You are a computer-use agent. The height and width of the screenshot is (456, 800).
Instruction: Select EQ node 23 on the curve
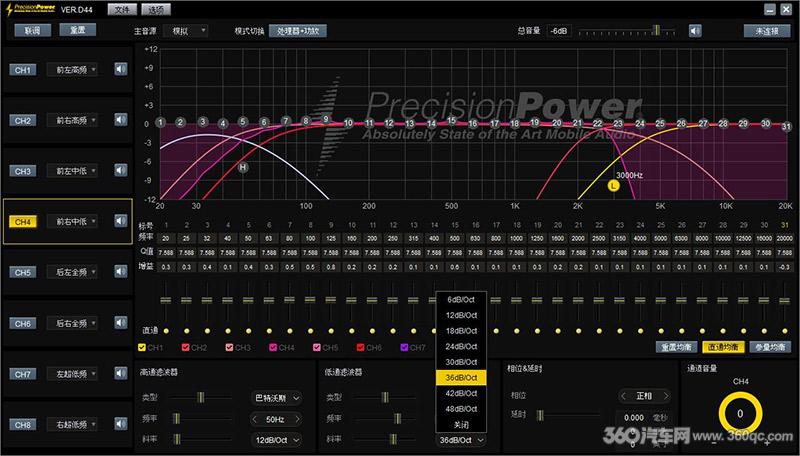[618, 123]
